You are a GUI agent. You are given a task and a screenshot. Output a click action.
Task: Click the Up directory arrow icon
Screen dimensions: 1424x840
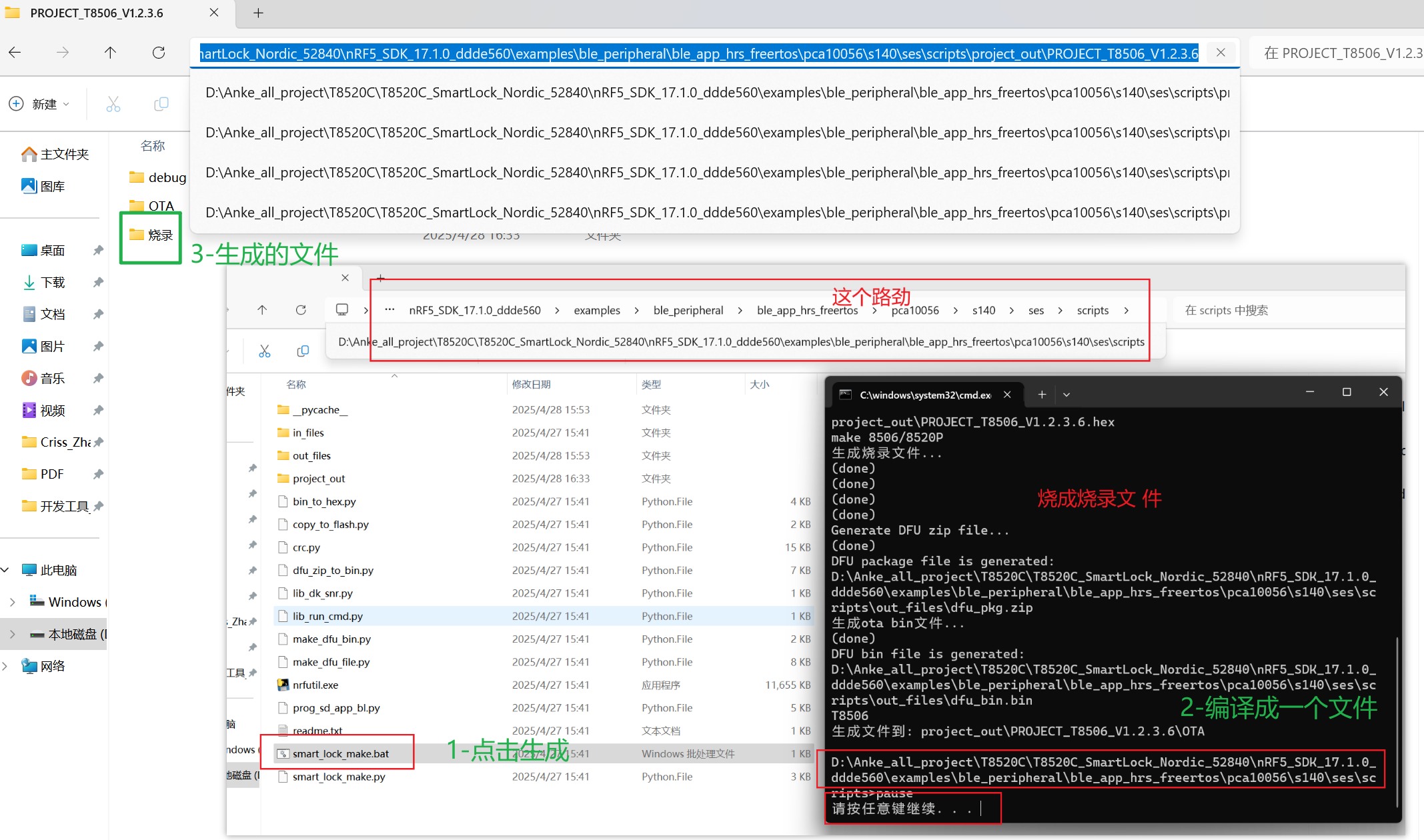110,53
